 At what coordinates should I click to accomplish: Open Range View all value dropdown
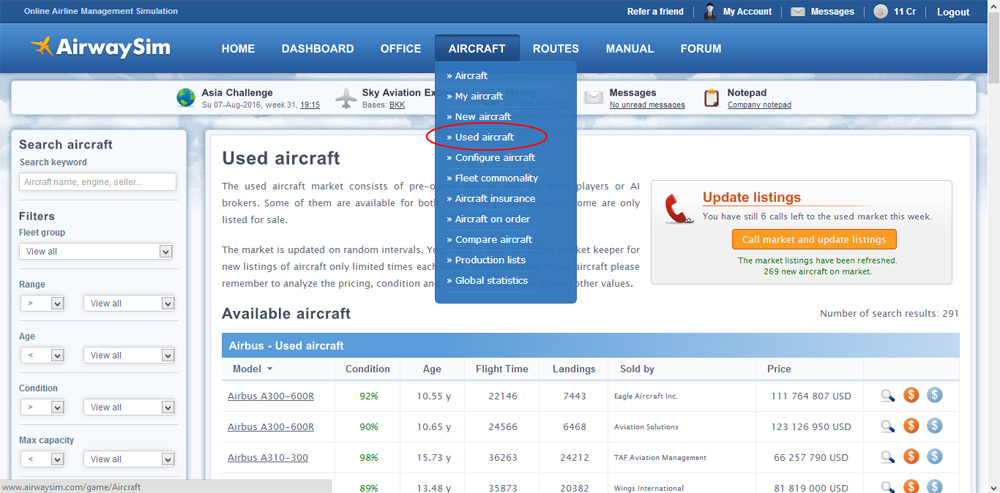click(x=129, y=304)
